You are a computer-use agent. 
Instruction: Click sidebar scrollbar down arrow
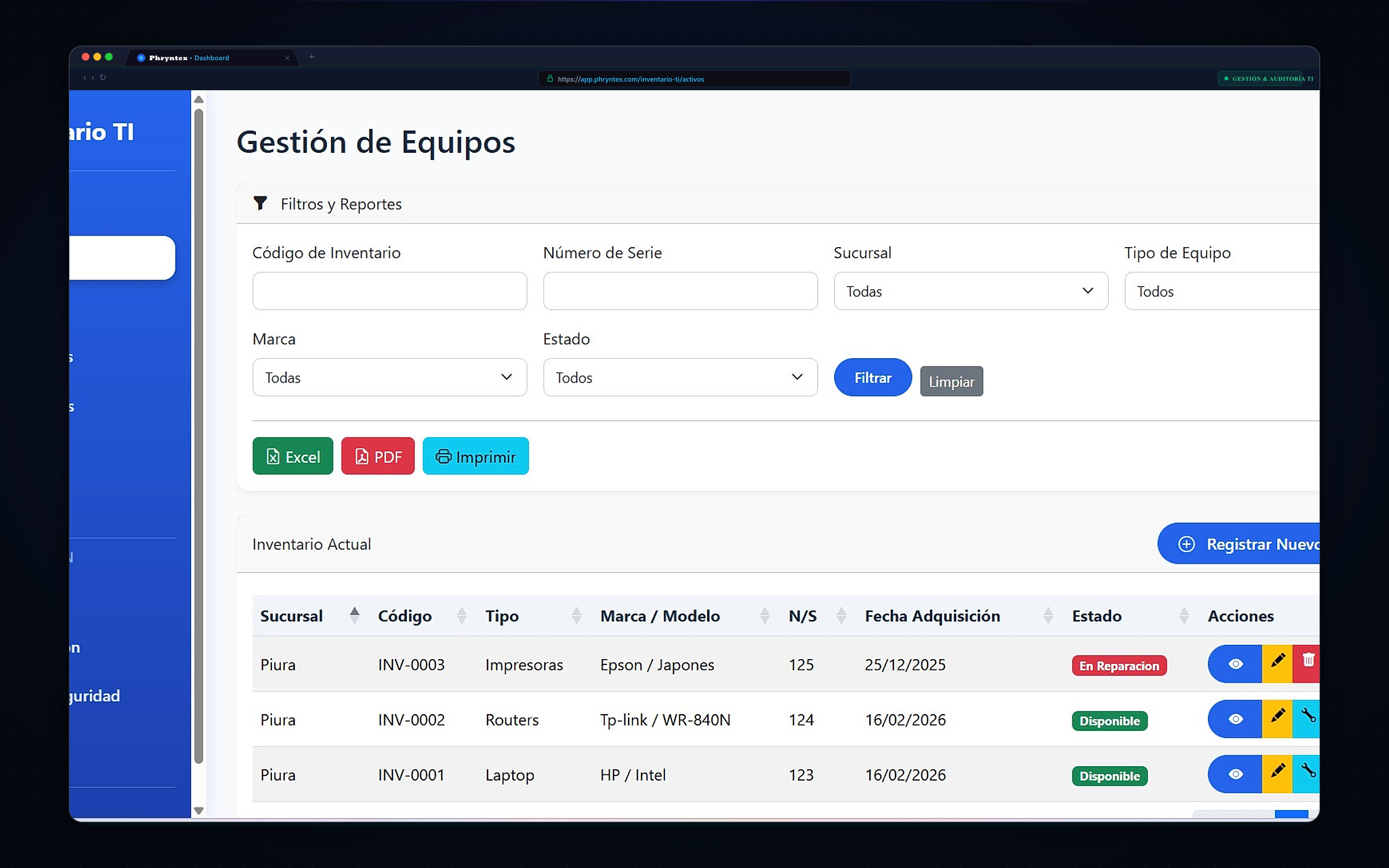point(199,811)
